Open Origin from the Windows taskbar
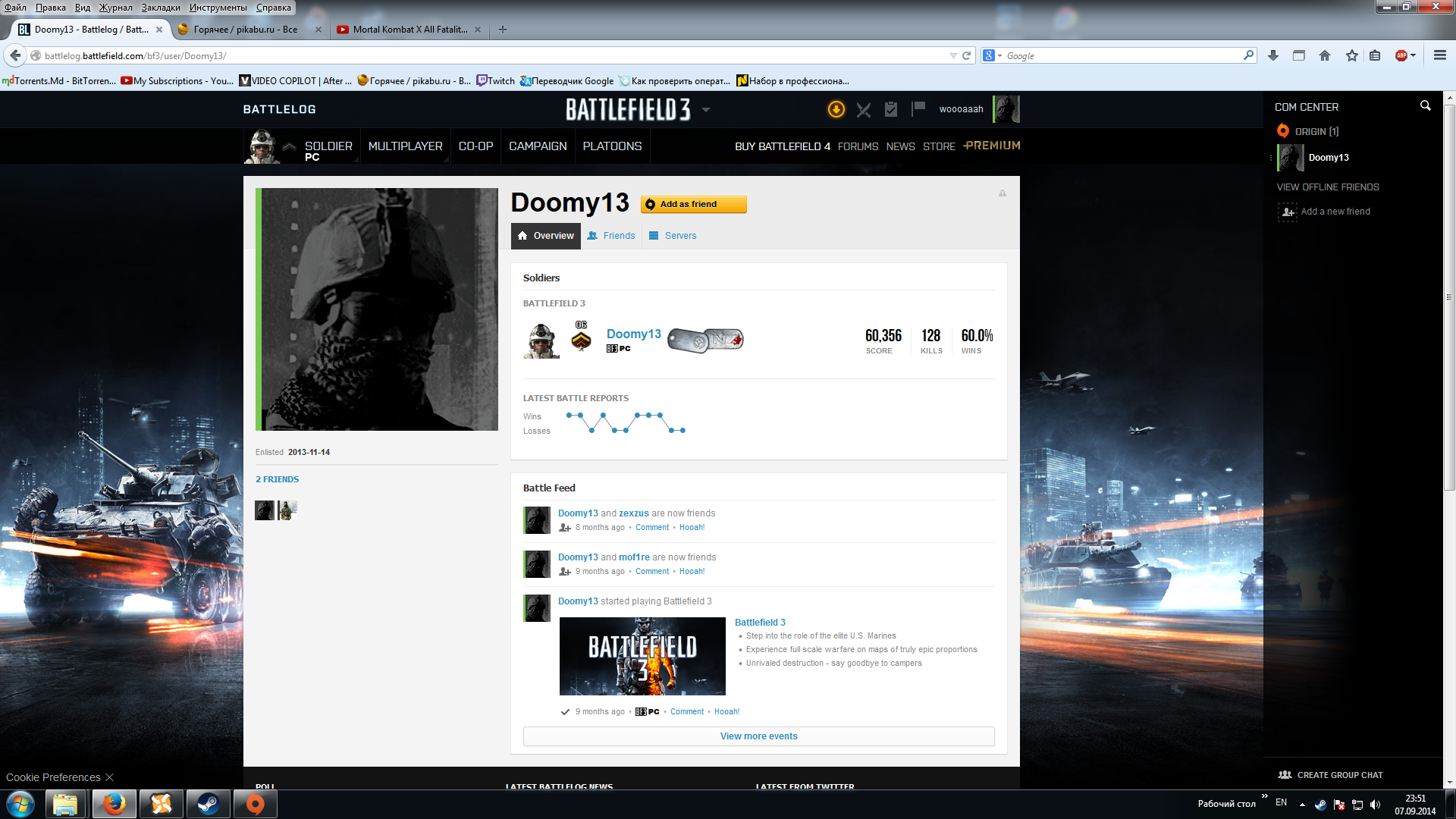Screen dimensions: 1456x819 (256, 804)
